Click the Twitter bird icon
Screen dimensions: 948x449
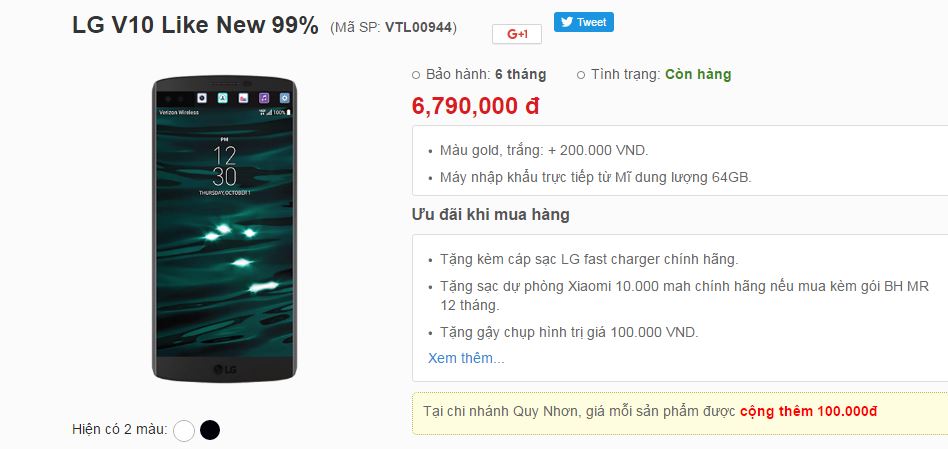(x=567, y=22)
